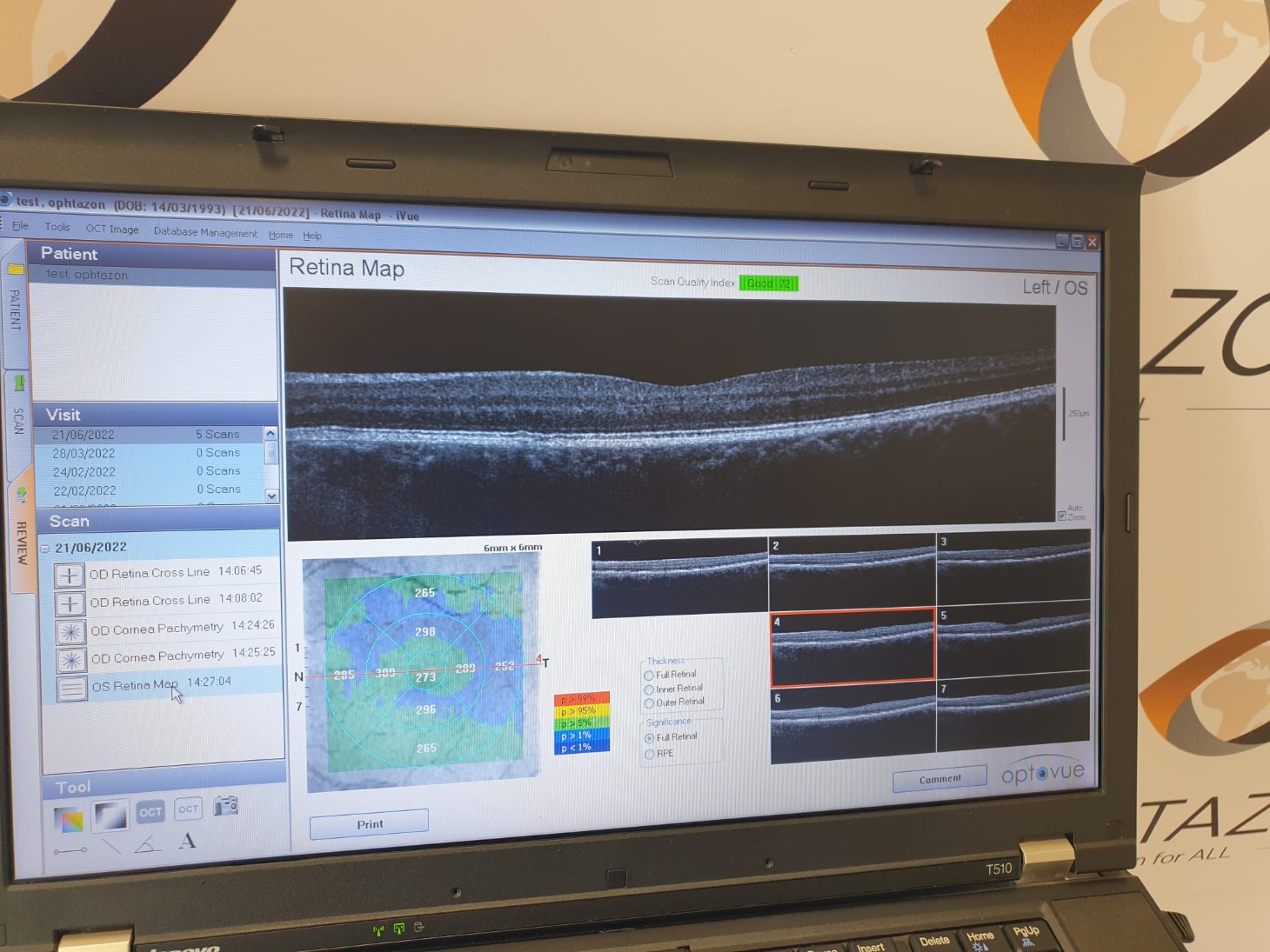Click the Comment button

[x=939, y=778]
